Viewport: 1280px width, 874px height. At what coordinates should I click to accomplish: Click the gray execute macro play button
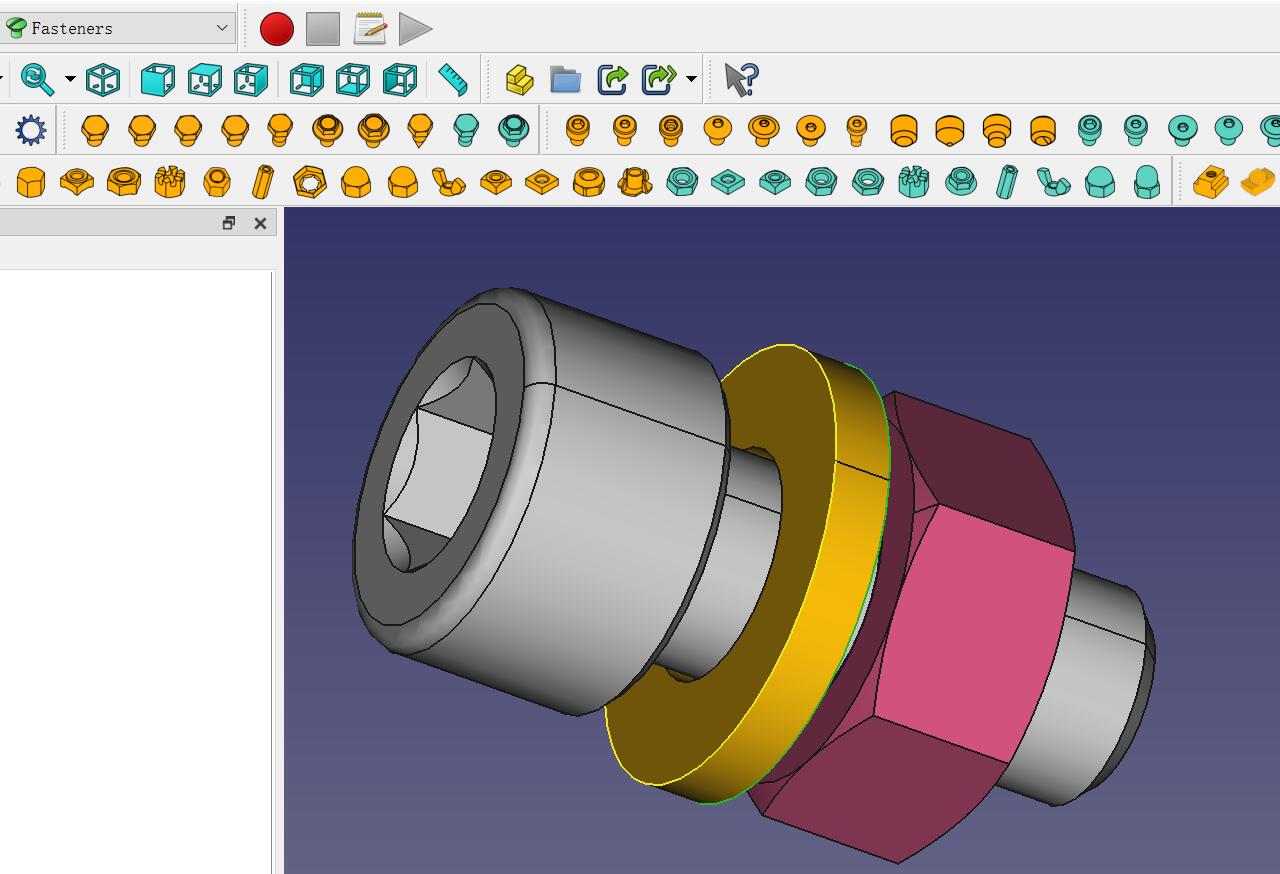coord(415,29)
